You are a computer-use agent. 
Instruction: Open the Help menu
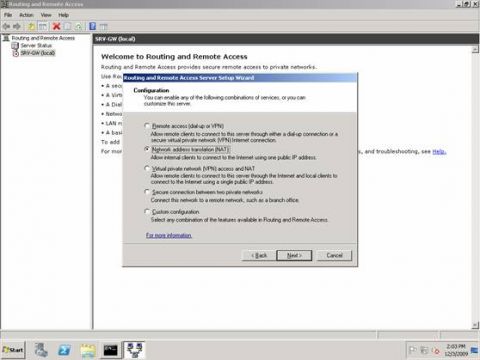[63, 15]
